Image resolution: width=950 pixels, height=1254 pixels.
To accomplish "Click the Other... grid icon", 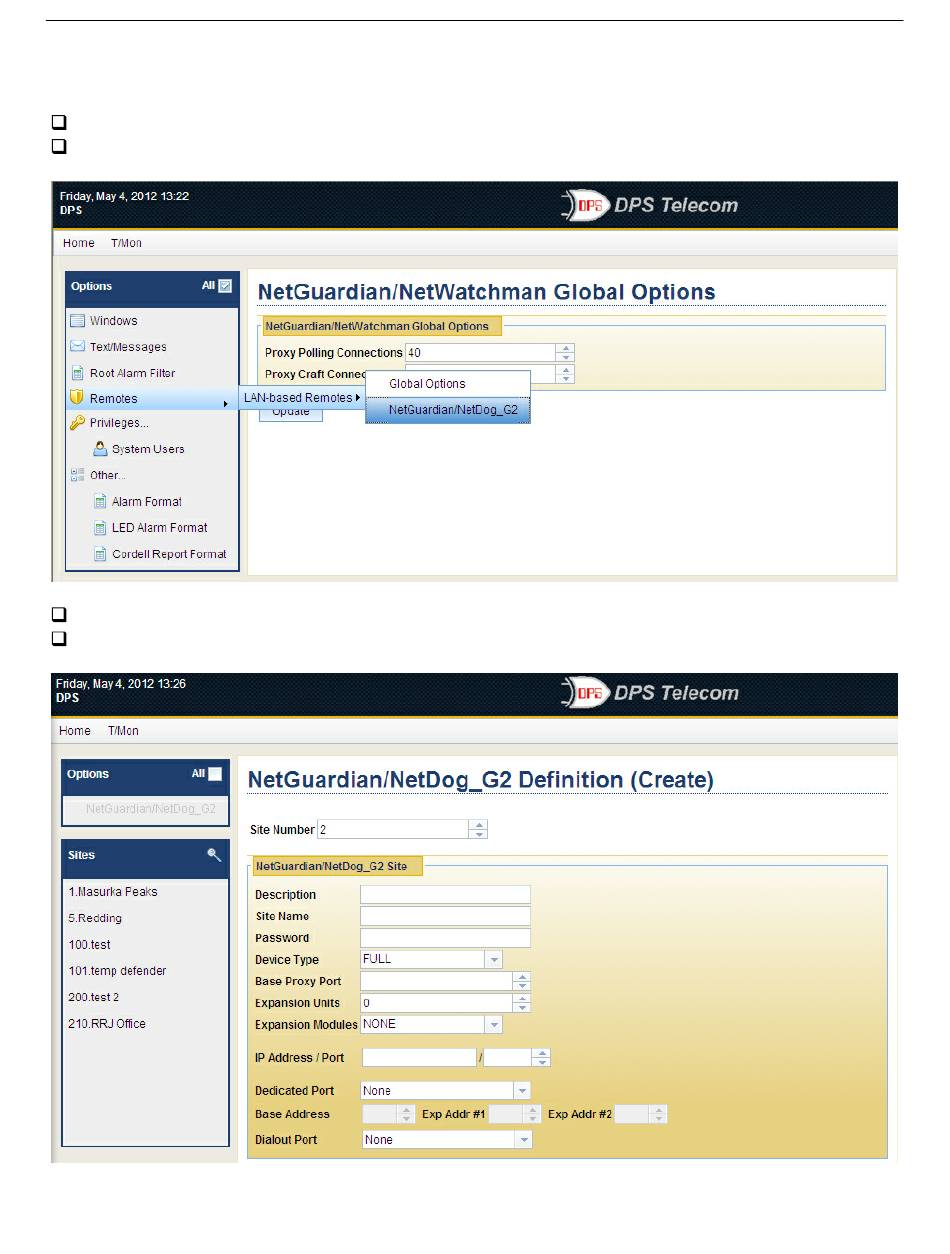I will [77, 475].
